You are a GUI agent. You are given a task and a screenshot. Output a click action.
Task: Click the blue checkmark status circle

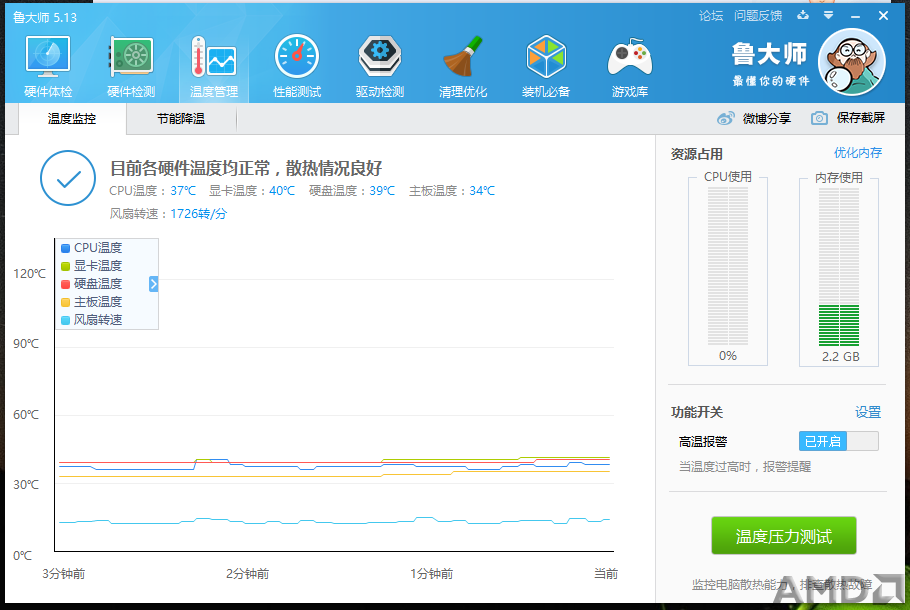68,178
